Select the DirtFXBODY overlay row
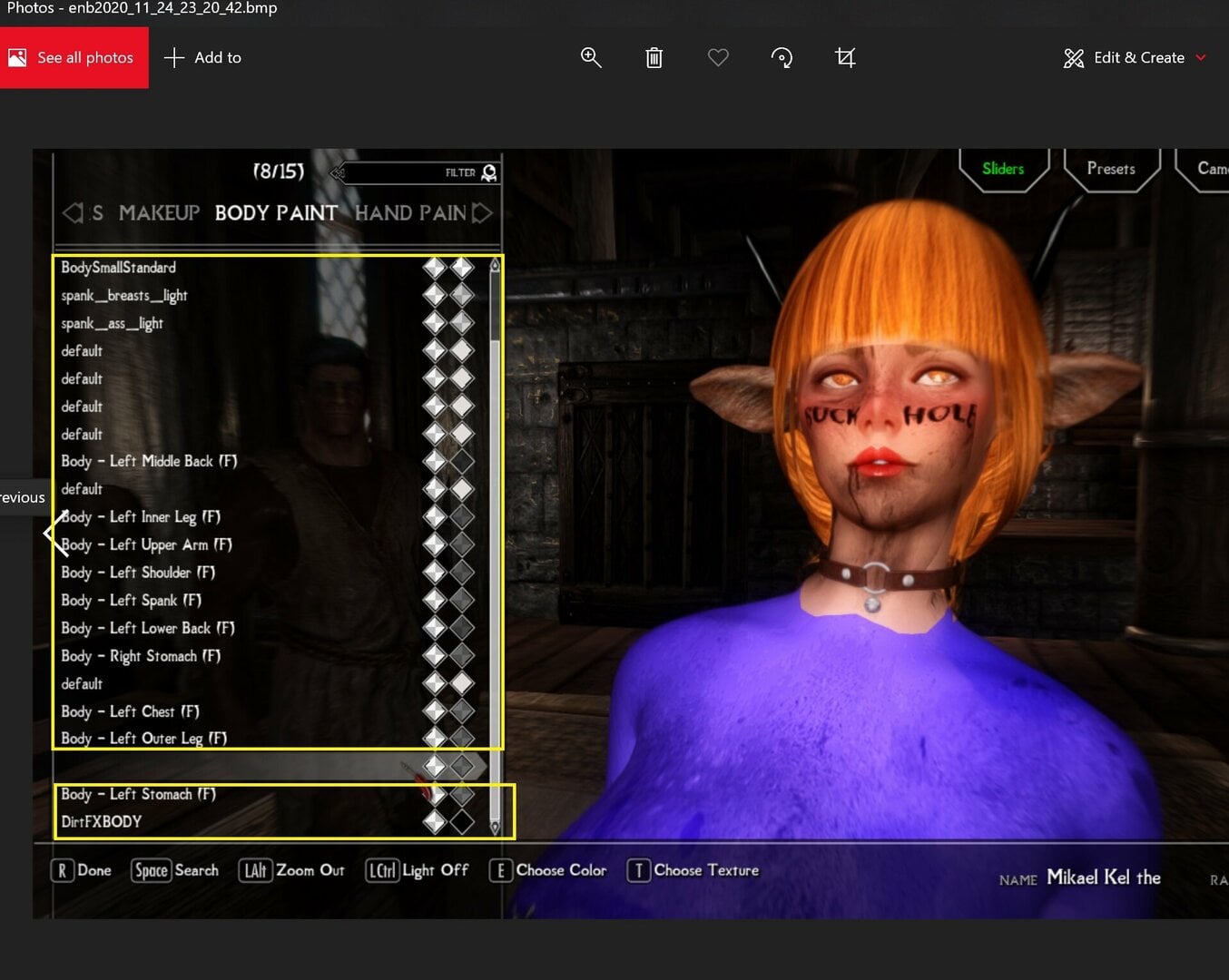This screenshot has width=1229, height=980. coord(272,822)
